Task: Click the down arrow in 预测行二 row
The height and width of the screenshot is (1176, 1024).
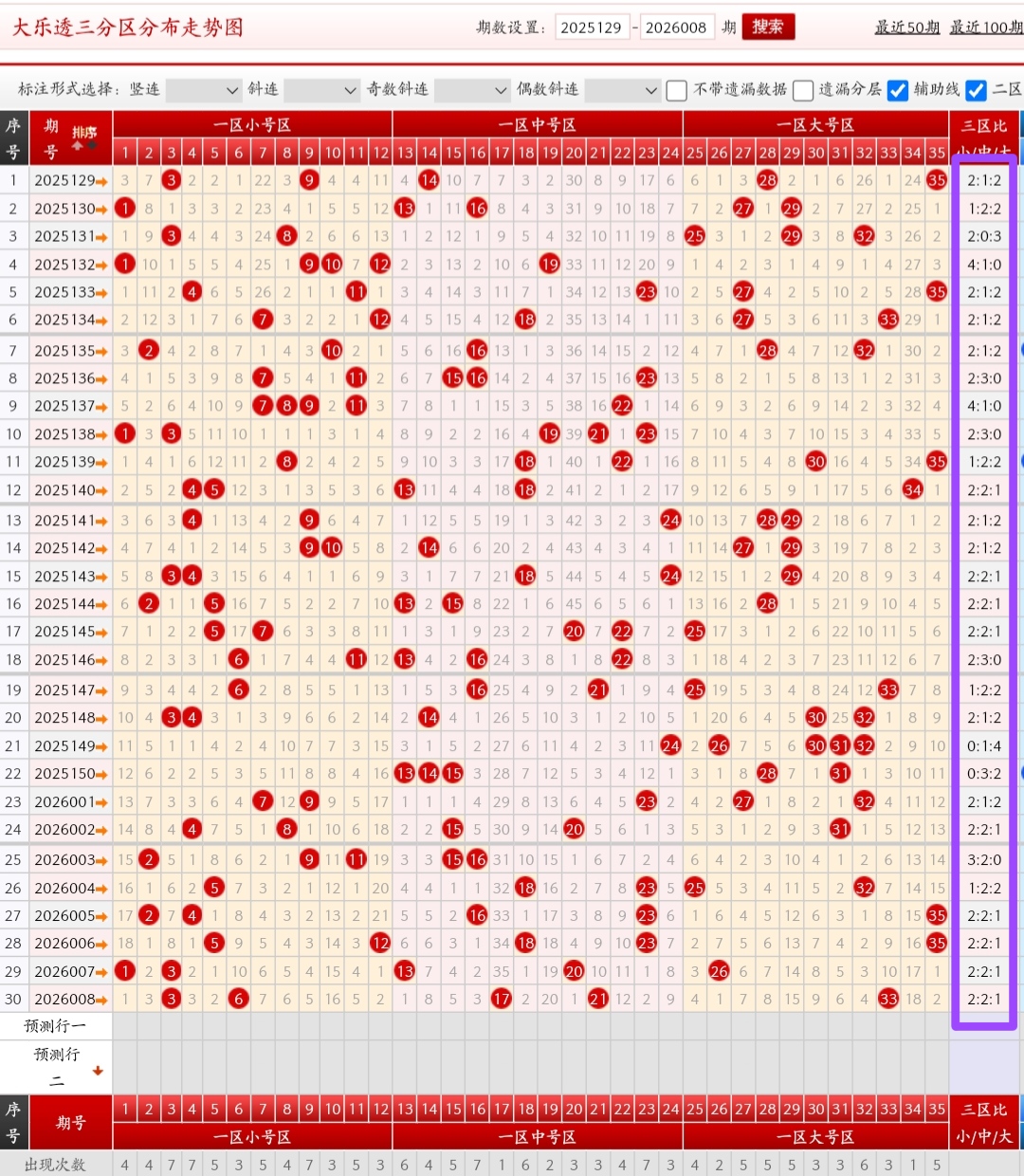Action: (x=98, y=1071)
